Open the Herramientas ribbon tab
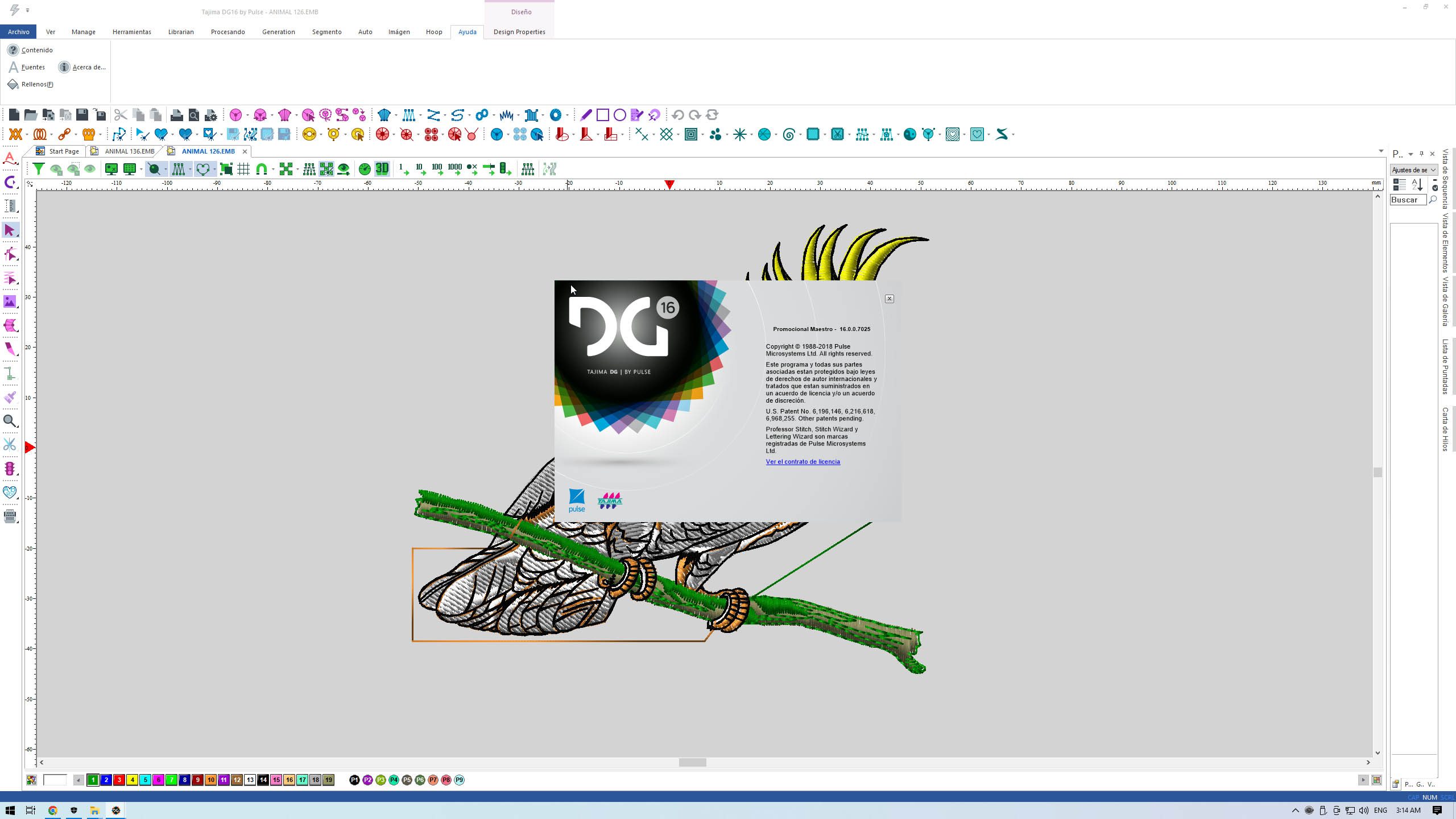1456x819 pixels. (x=131, y=32)
